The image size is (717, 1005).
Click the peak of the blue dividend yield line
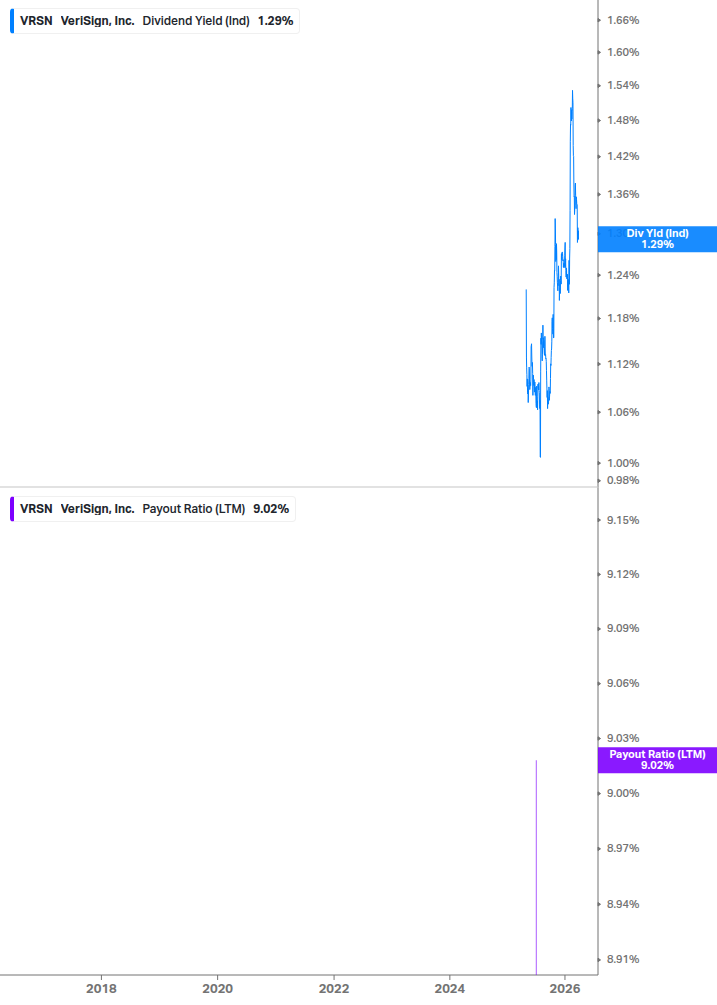click(572, 91)
